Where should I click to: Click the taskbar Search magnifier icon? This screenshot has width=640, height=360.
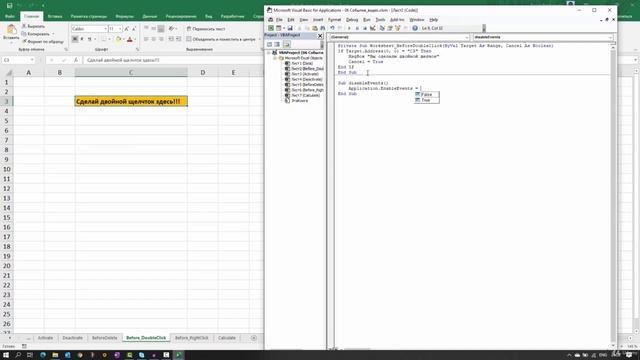pos(18,355)
